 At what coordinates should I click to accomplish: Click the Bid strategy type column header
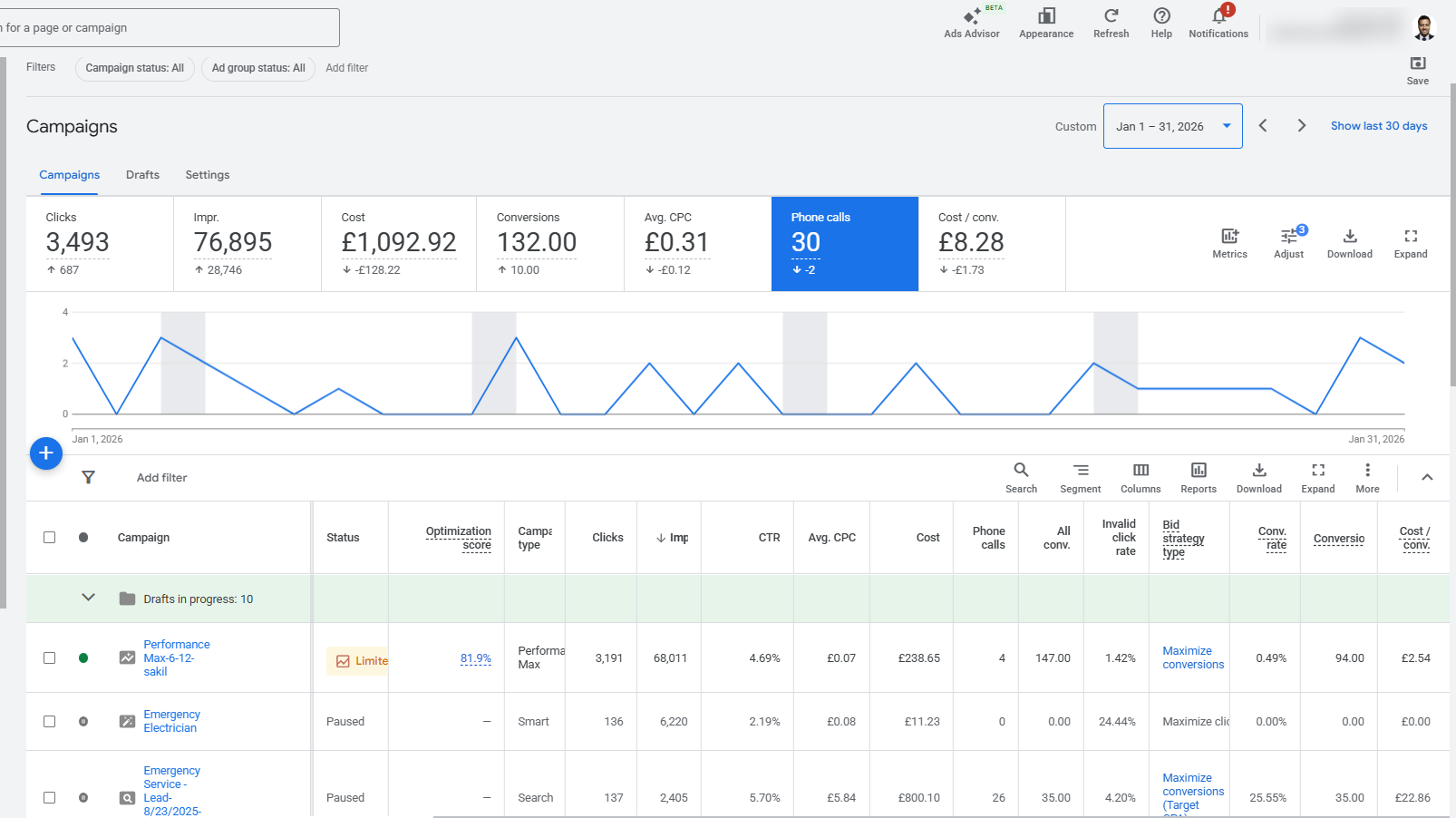1183,538
